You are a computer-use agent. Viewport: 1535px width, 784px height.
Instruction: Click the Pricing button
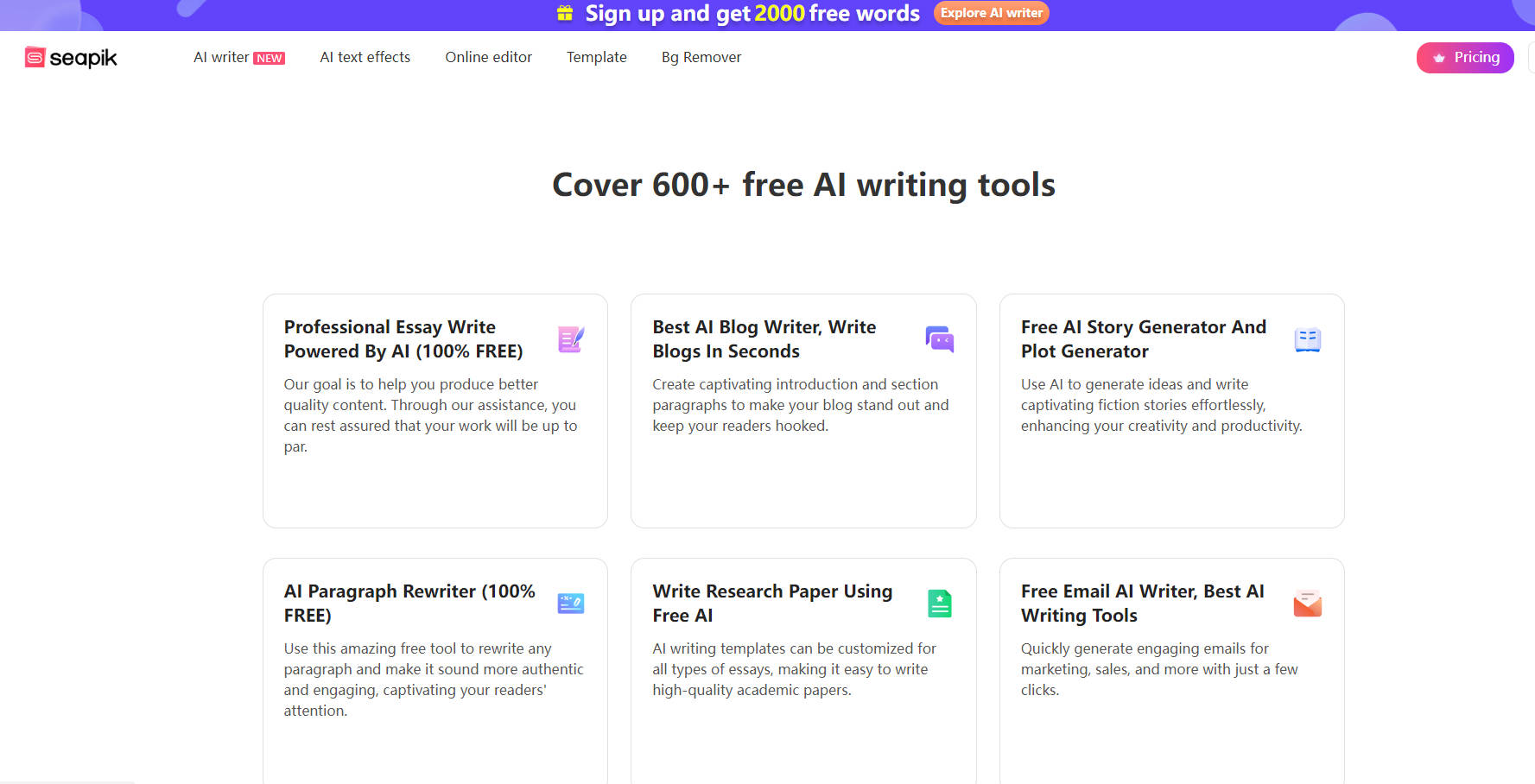pyautogui.click(x=1465, y=58)
